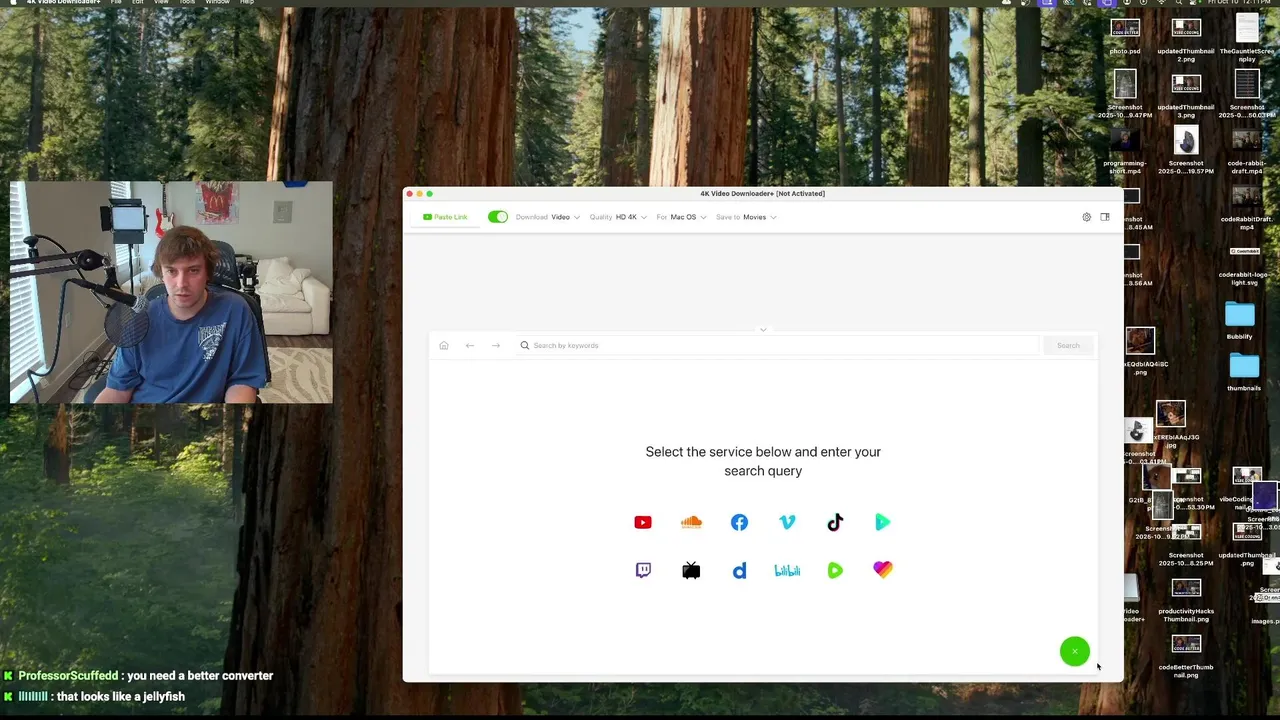Screen dimensions: 1280x720
Task: Collapse the browser panel with chevron
Action: point(763,329)
